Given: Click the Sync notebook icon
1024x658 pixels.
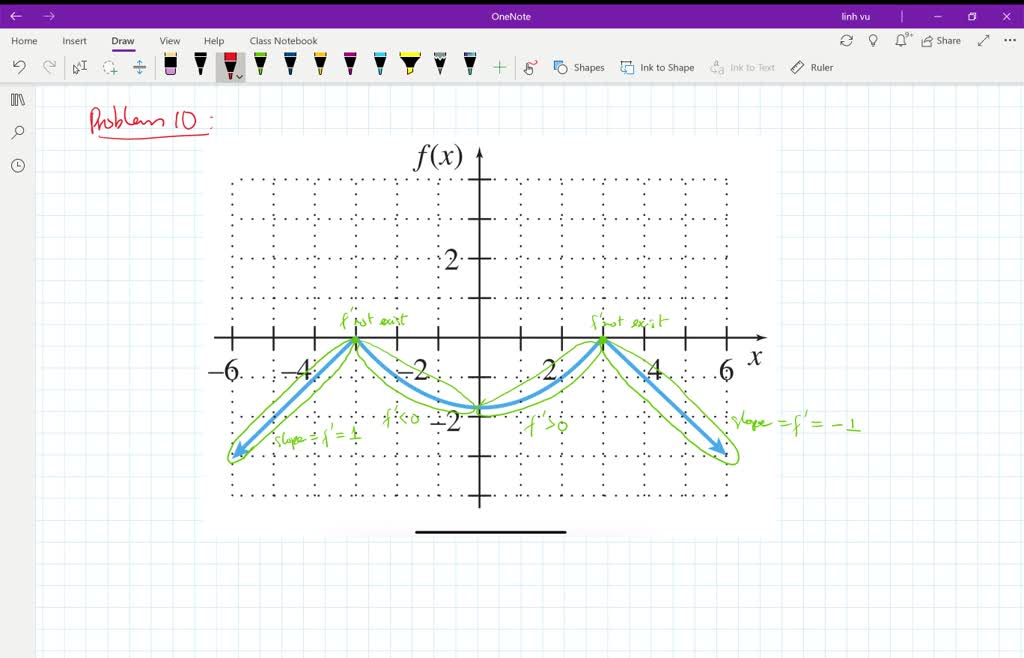Looking at the screenshot, I should [x=846, y=41].
